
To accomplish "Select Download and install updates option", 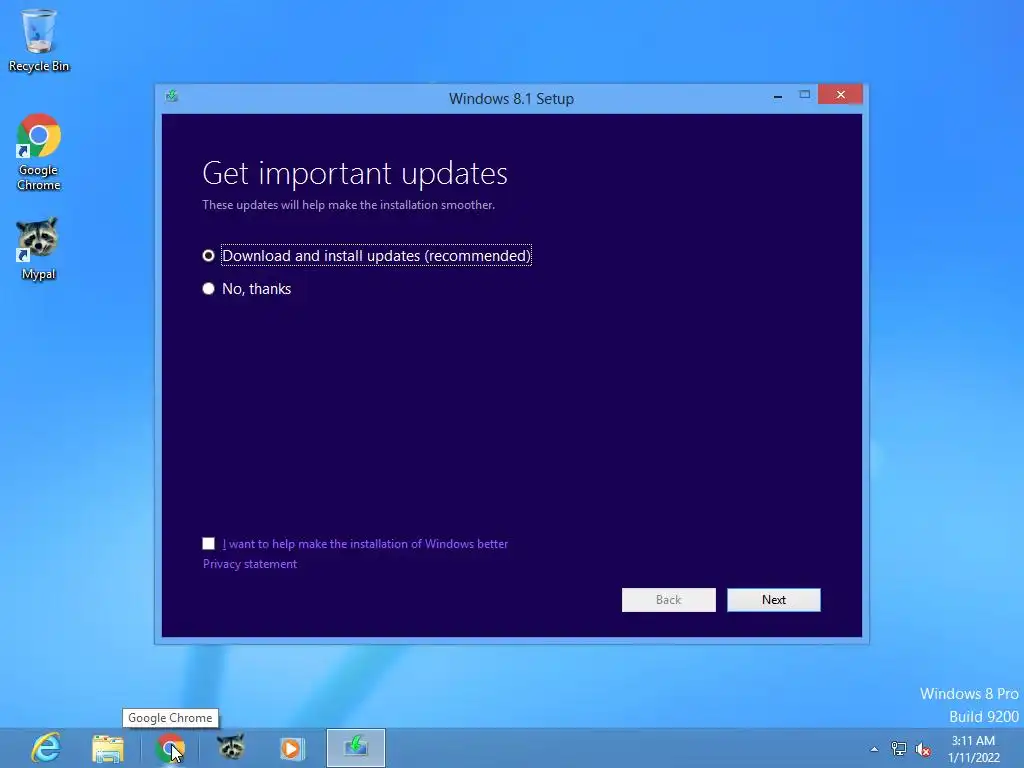I will [x=367, y=255].
